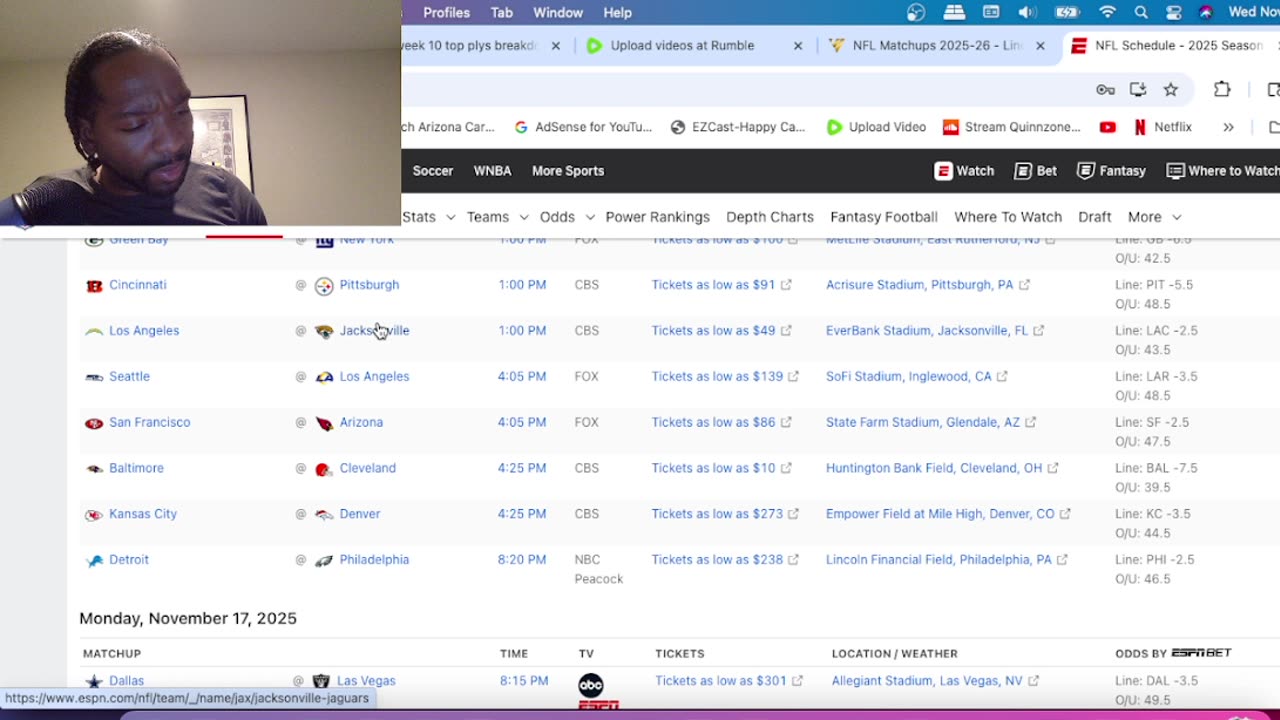Click the San Francisco 49ers team logo
The image size is (1280, 720).
(94, 424)
